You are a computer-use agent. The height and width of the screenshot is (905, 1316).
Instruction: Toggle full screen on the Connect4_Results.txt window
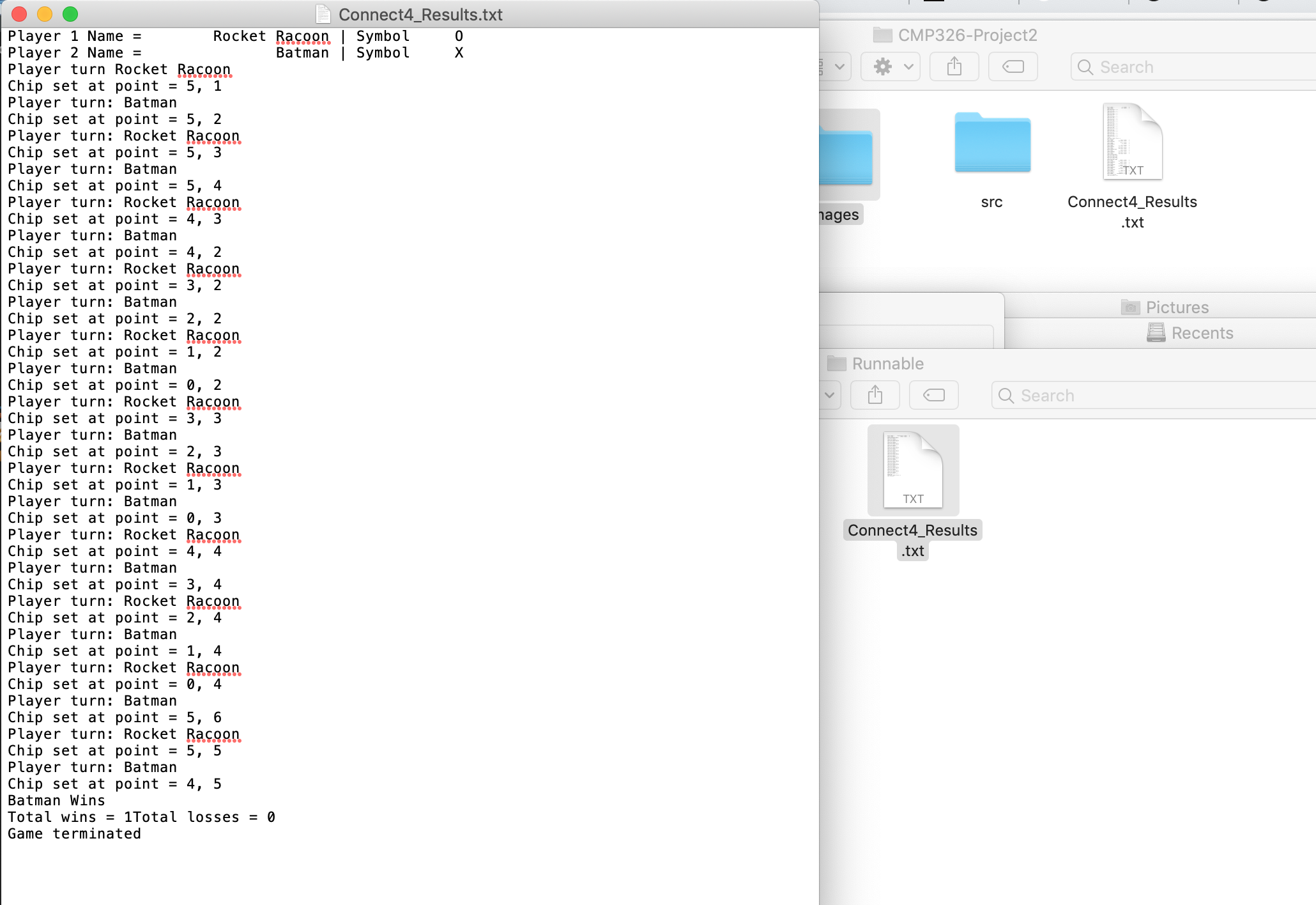pos(71,13)
